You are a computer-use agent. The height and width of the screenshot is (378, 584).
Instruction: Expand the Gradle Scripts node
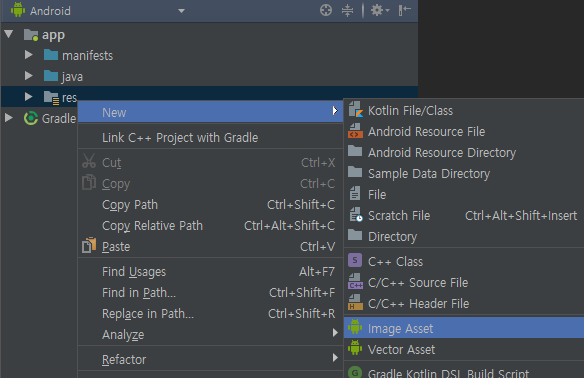click(9, 118)
